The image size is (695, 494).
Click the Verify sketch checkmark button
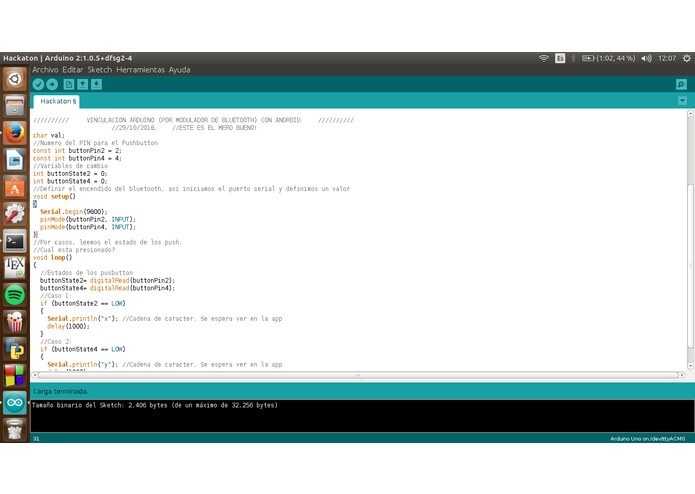(39, 84)
